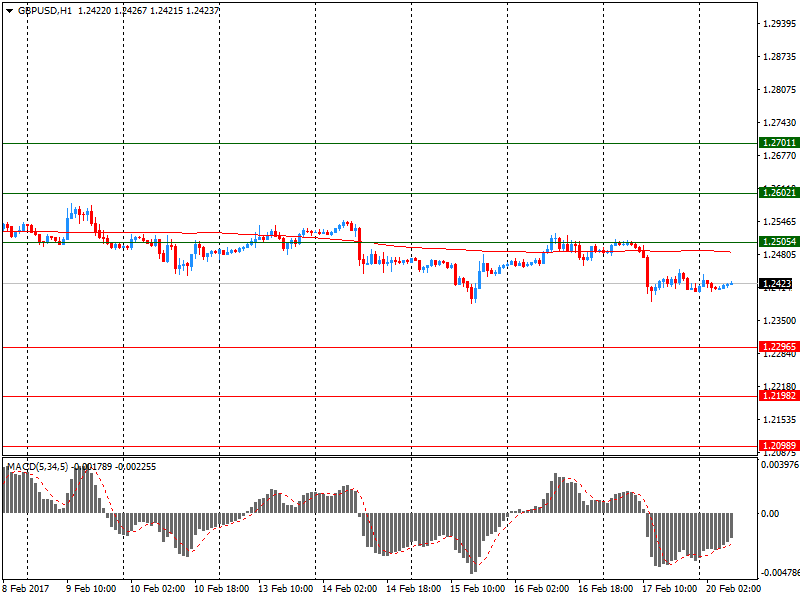Select price scale value 1.25465

[780, 221]
